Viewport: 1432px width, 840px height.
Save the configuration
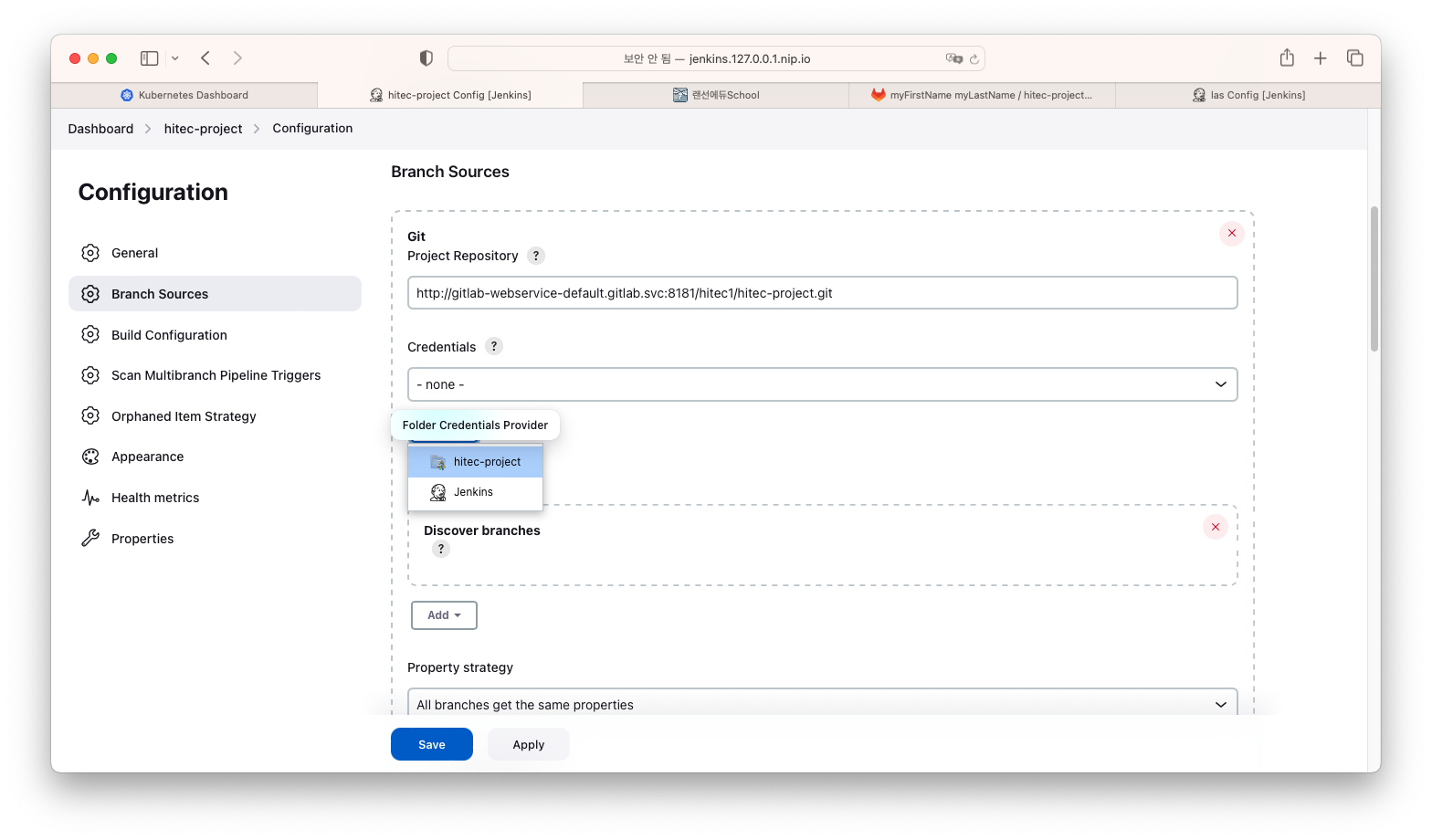pyautogui.click(x=432, y=744)
